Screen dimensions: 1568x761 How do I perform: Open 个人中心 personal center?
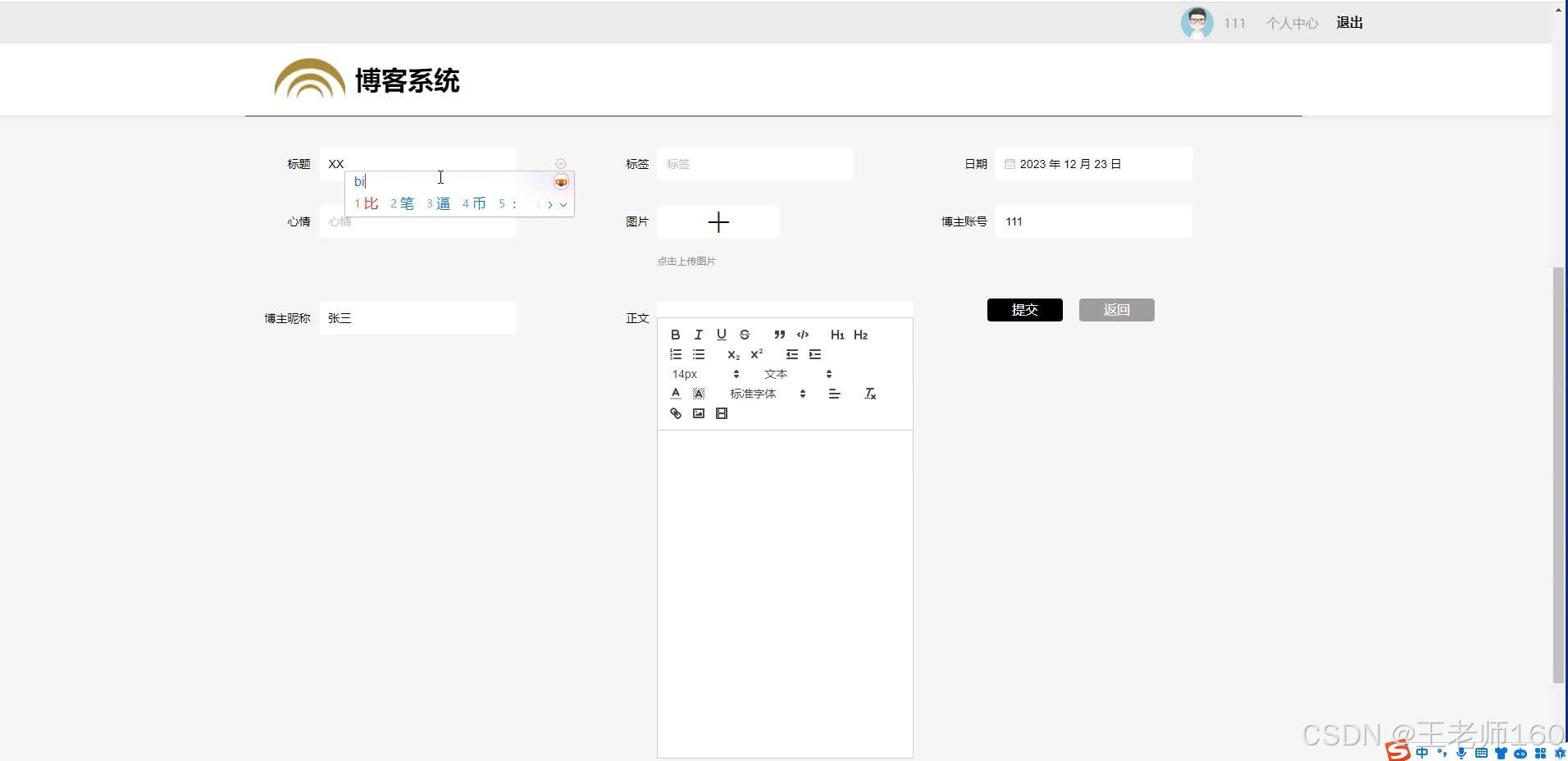coord(1292,23)
